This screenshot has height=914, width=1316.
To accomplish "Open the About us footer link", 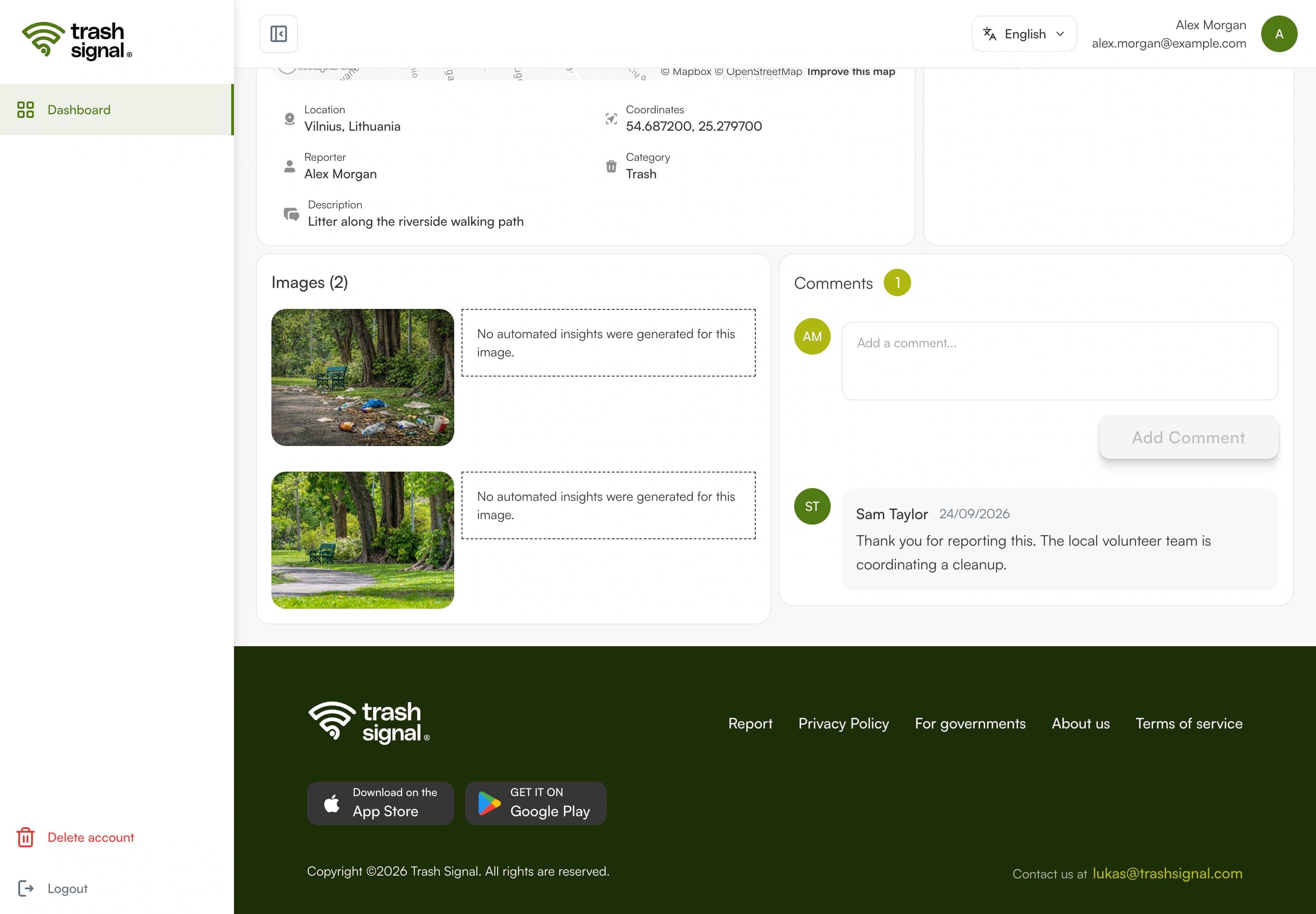I will point(1081,723).
